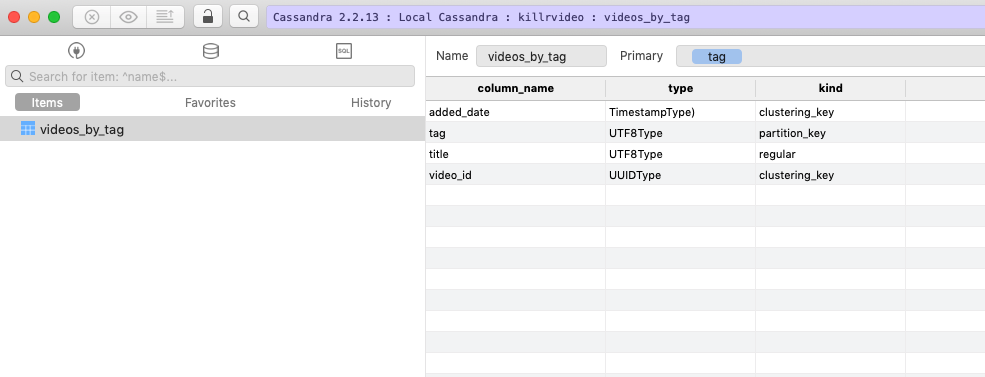Viewport: 985px width, 377px height.
Task: Open the SQL query editor icon
Action: (x=344, y=51)
